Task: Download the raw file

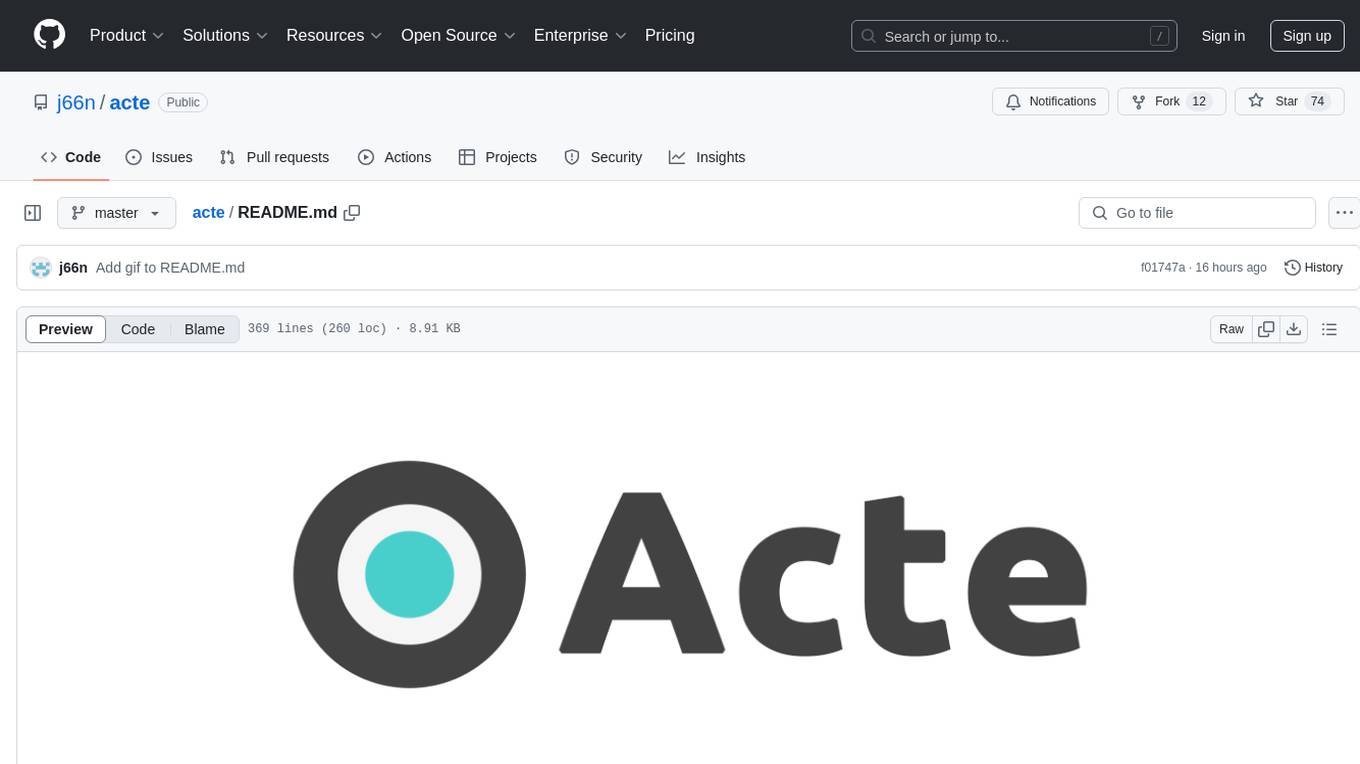Action: [1293, 329]
